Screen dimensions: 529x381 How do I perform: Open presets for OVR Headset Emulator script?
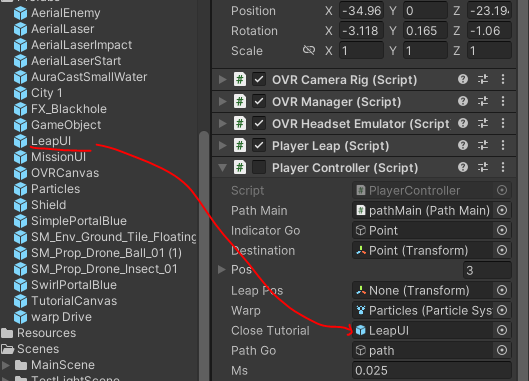pyautogui.click(x=483, y=123)
